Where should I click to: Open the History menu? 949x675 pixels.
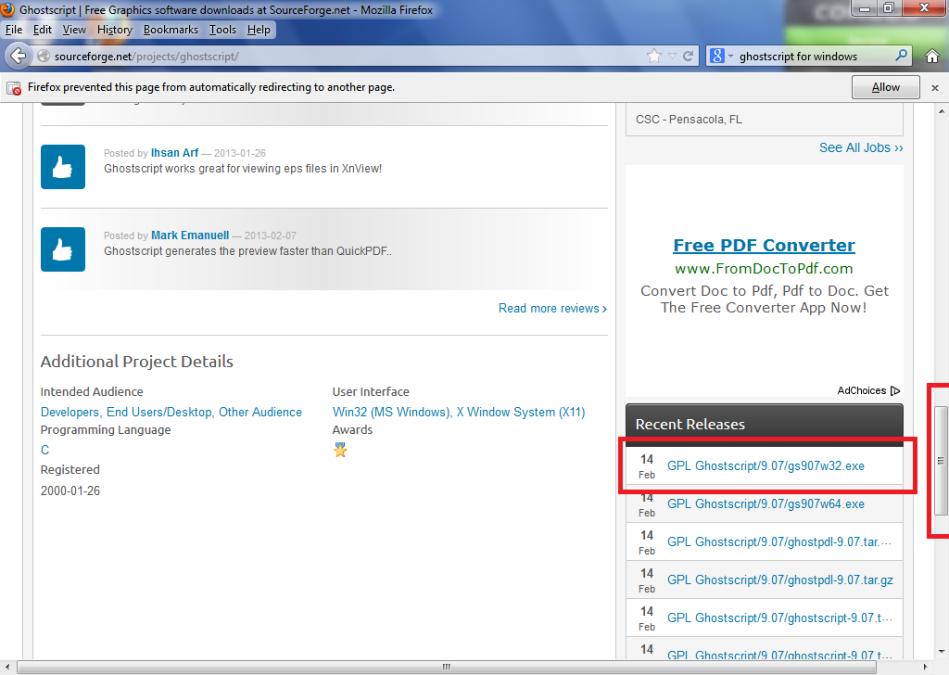[114, 30]
